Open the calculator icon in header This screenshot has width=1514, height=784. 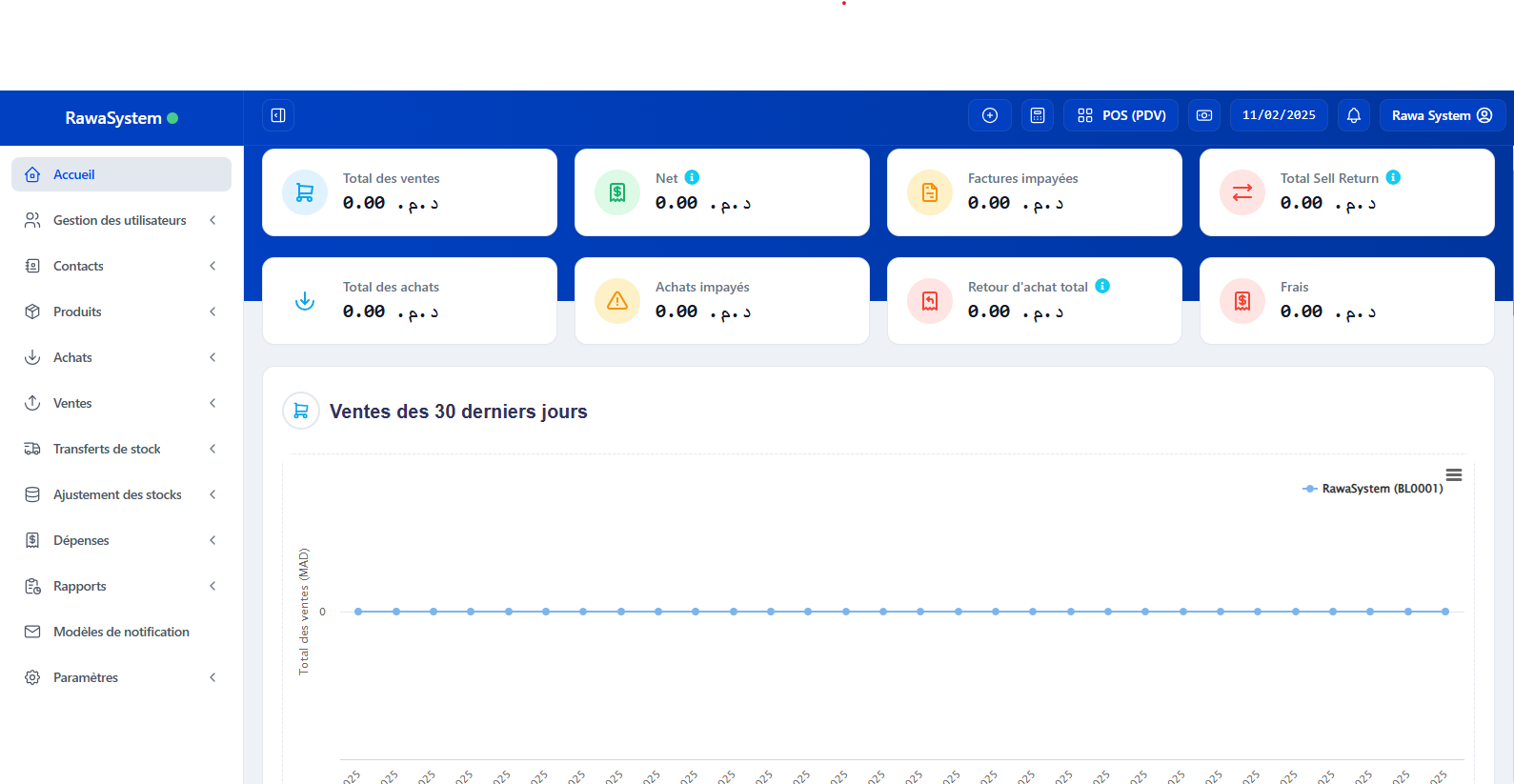coord(1038,115)
